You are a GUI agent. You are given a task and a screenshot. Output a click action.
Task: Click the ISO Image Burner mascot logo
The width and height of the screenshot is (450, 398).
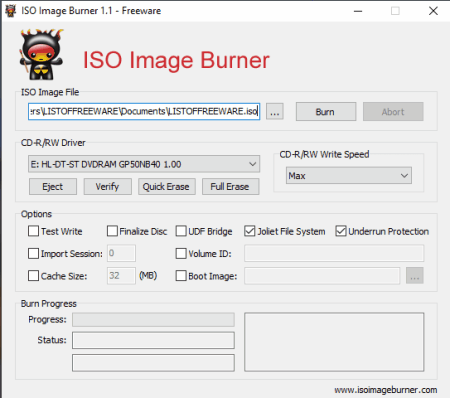point(41,55)
